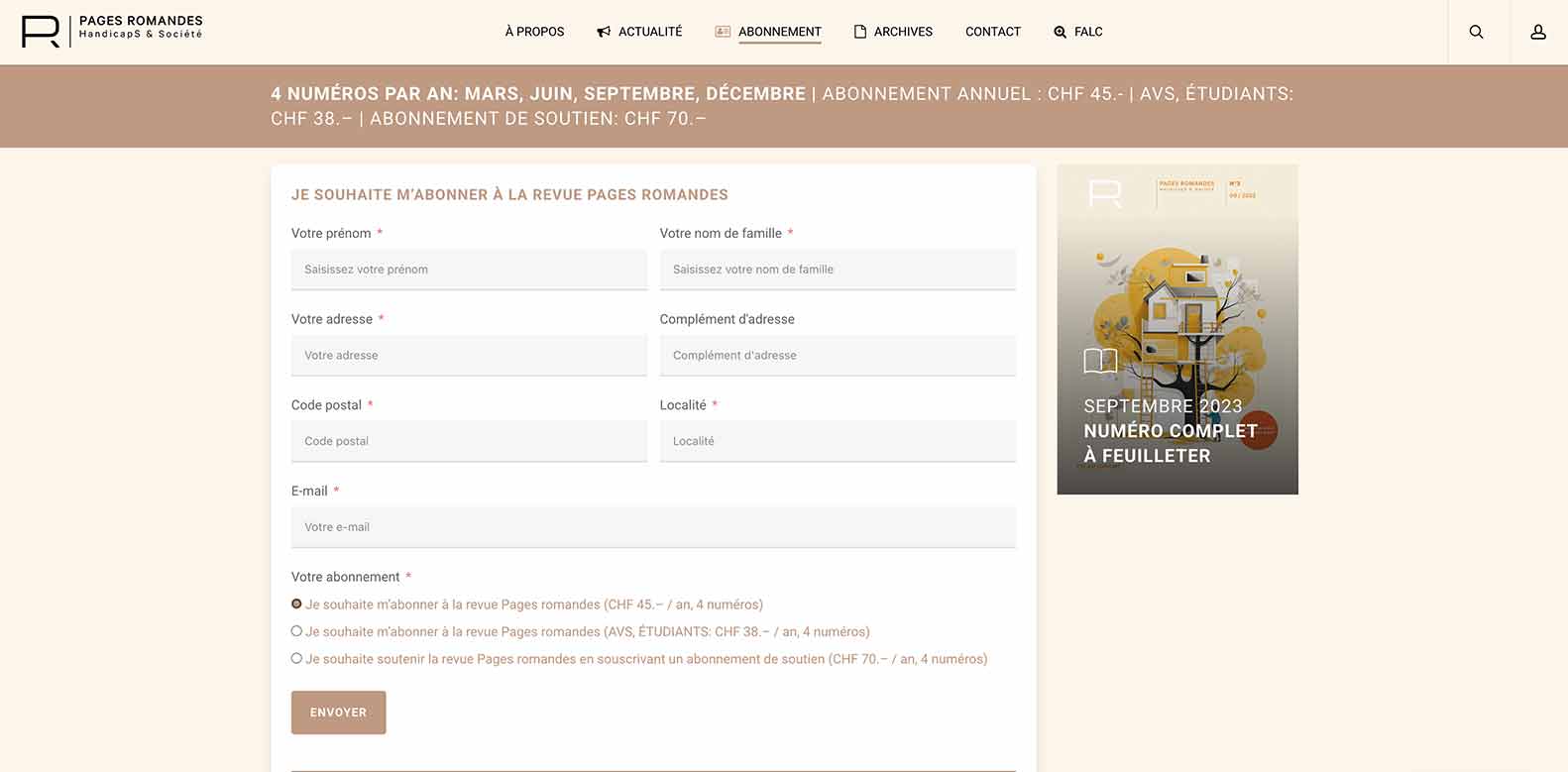Select the AVS, étudiants CHF 38.– option

(x=296, y=630)
